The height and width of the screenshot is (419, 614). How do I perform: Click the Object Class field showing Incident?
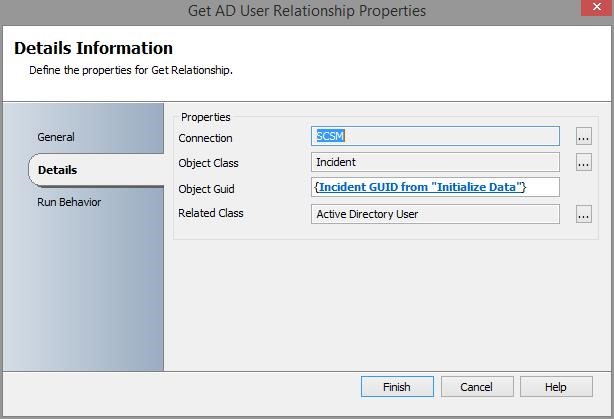click(435, 162)
